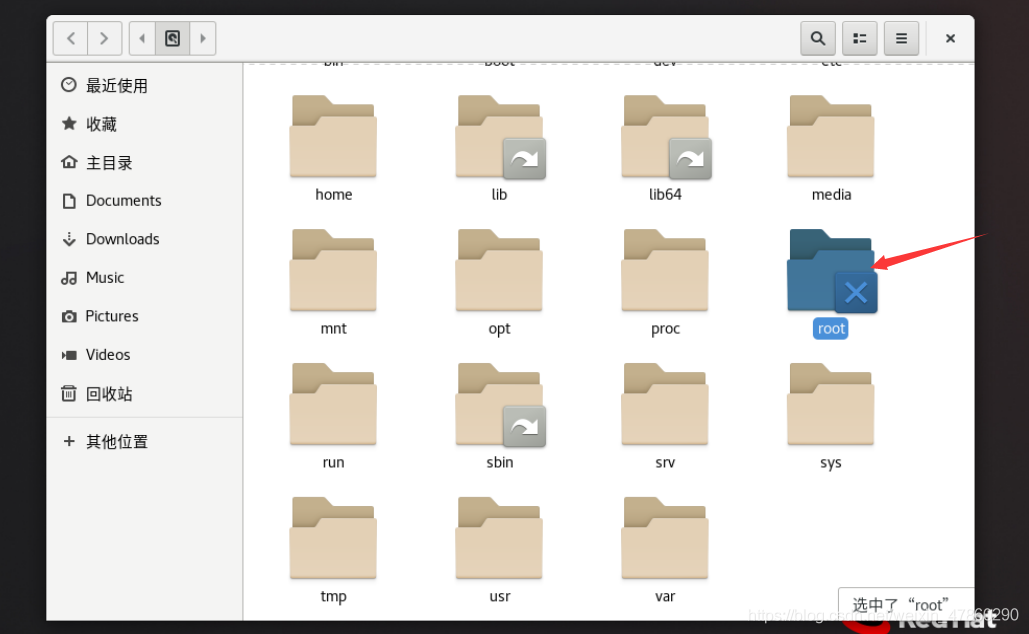The height and width of the screenshot is (634, 1029).
Task: Select the usr folder icon
Action: (x=499, y=538)
